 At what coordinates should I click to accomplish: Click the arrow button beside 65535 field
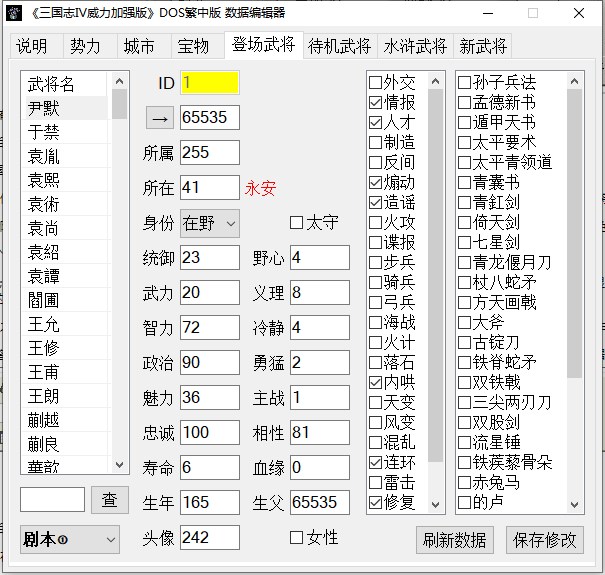159,118
